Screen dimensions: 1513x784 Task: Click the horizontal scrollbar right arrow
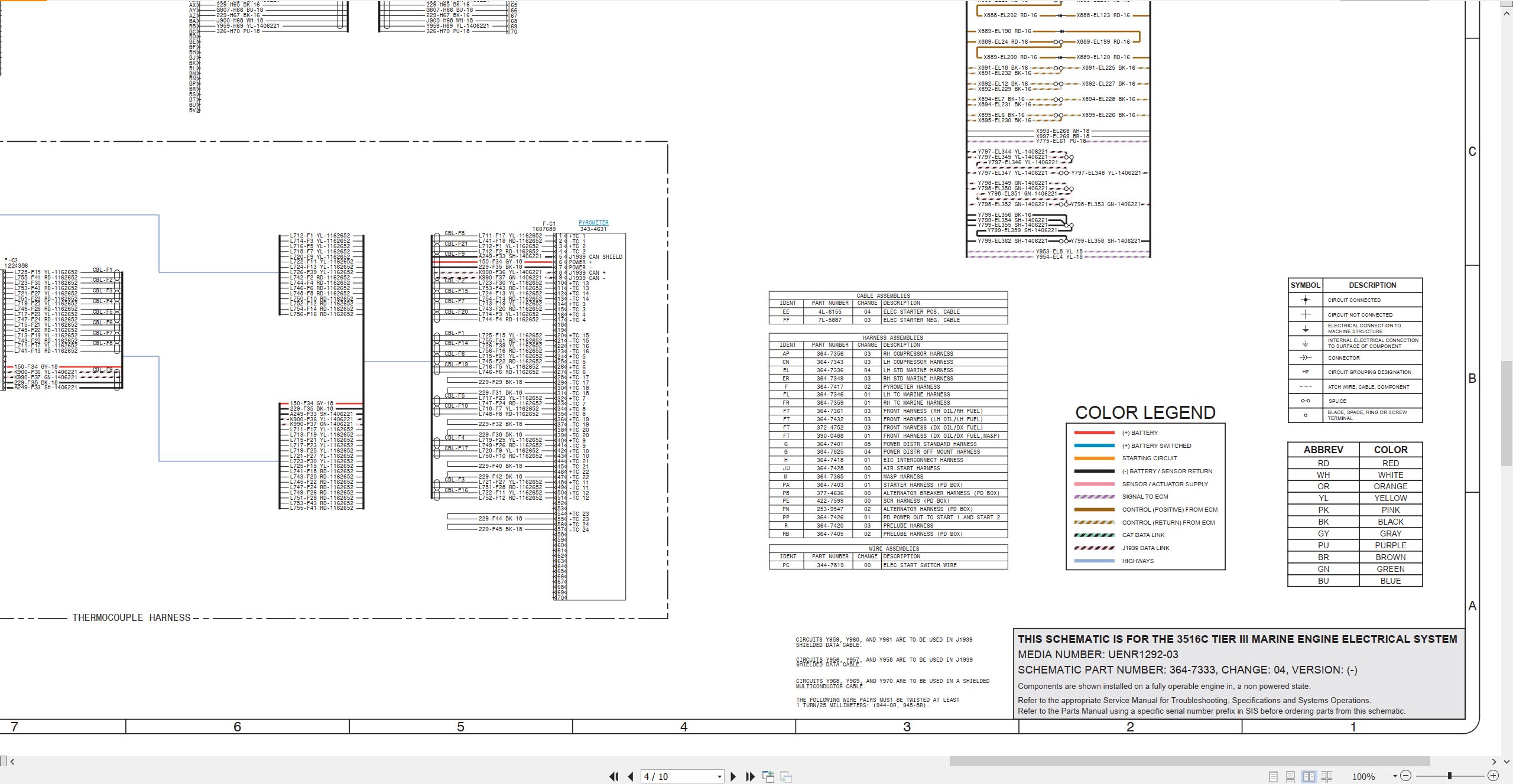[1494, 762]
